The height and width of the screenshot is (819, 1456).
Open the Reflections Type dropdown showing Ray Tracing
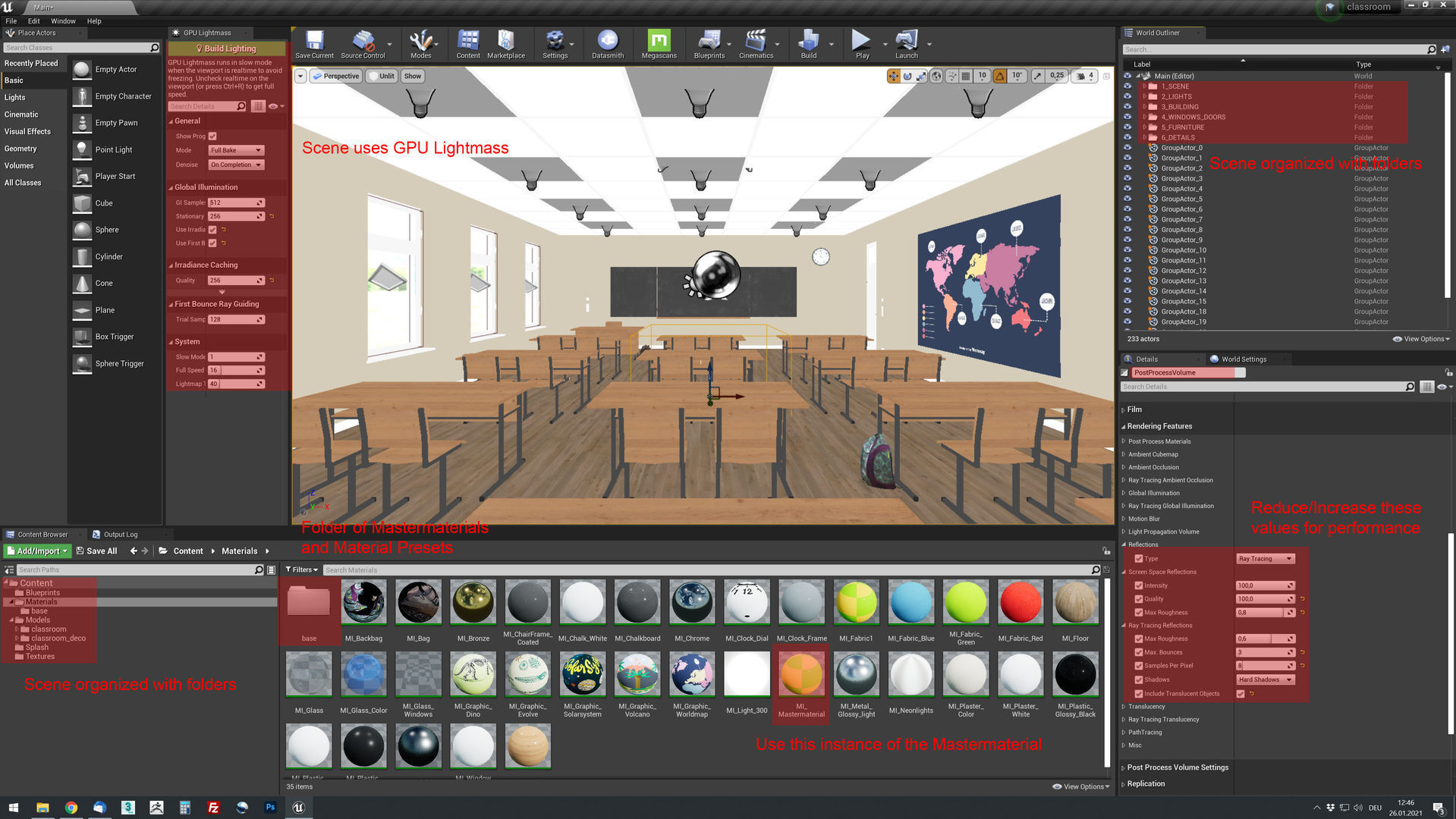point(1264,558)
